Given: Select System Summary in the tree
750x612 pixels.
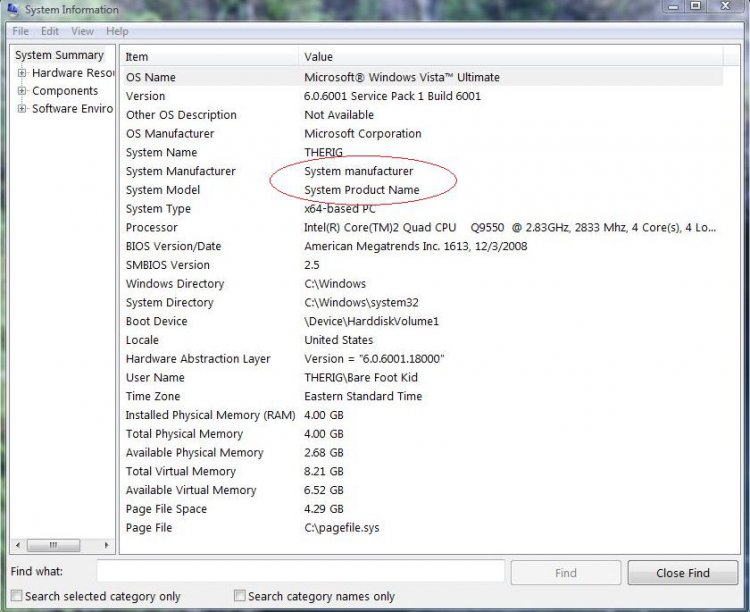Looking at the screenshot, I should click(59, 55).
